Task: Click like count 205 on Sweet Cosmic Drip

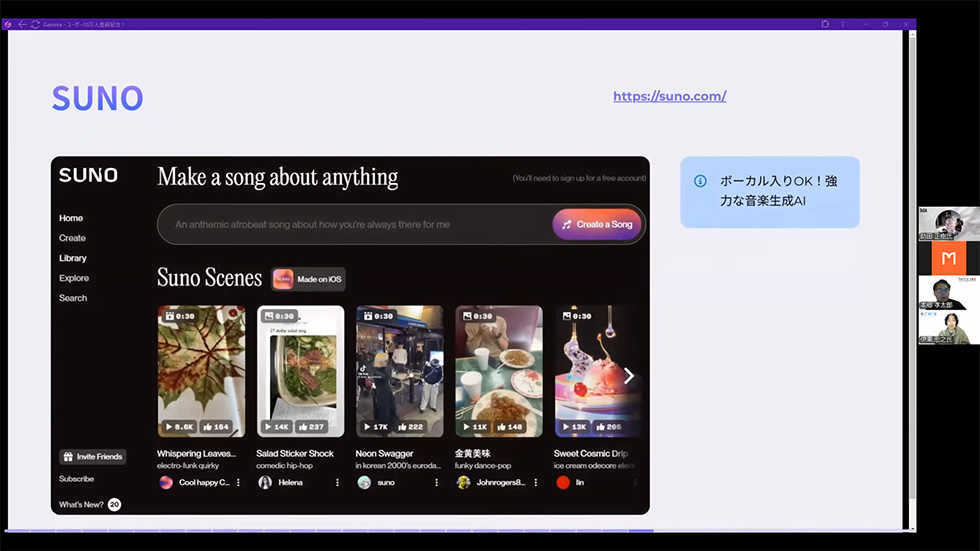Action: pos(609,427)
